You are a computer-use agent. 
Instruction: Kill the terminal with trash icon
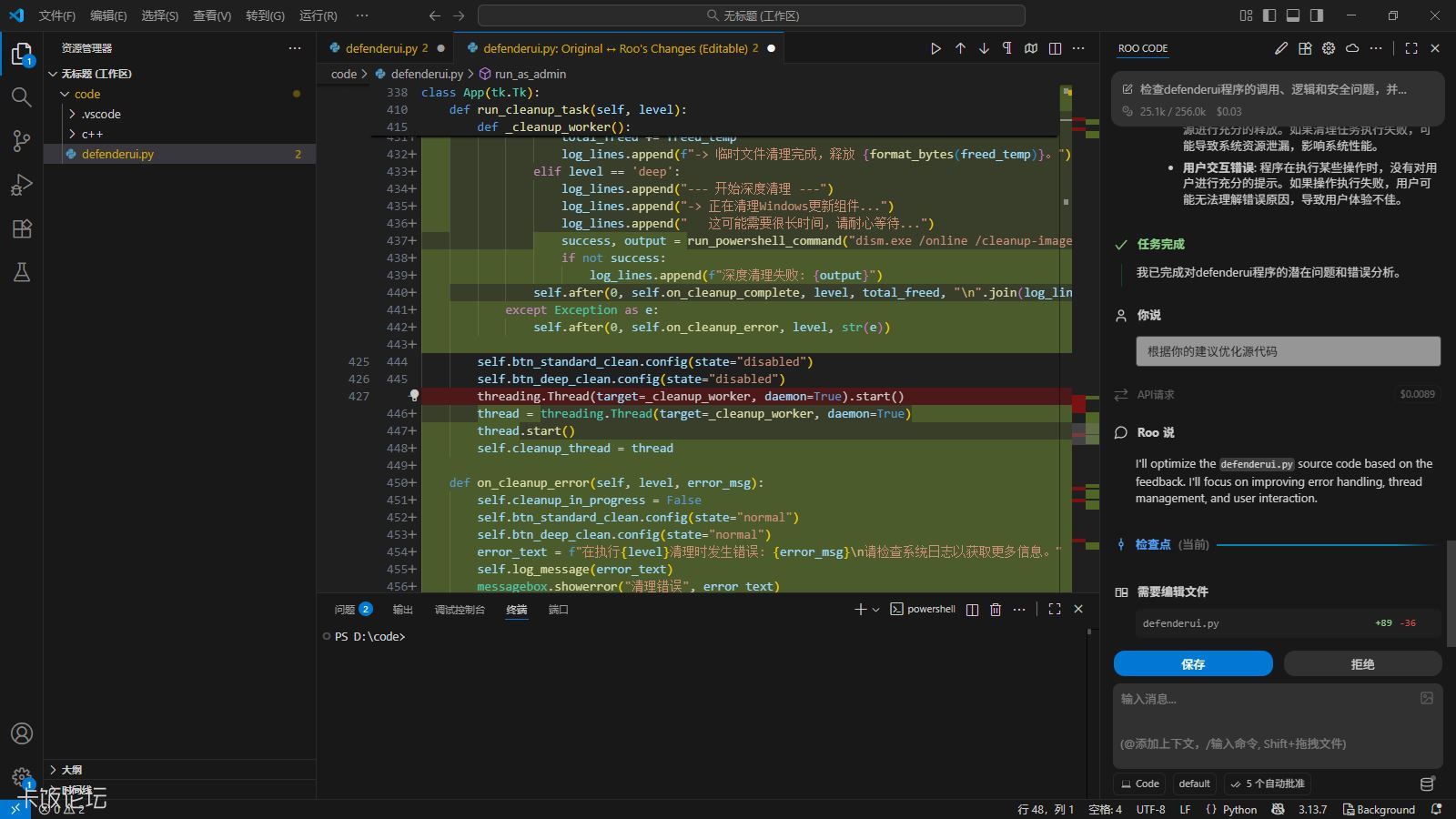996,610
